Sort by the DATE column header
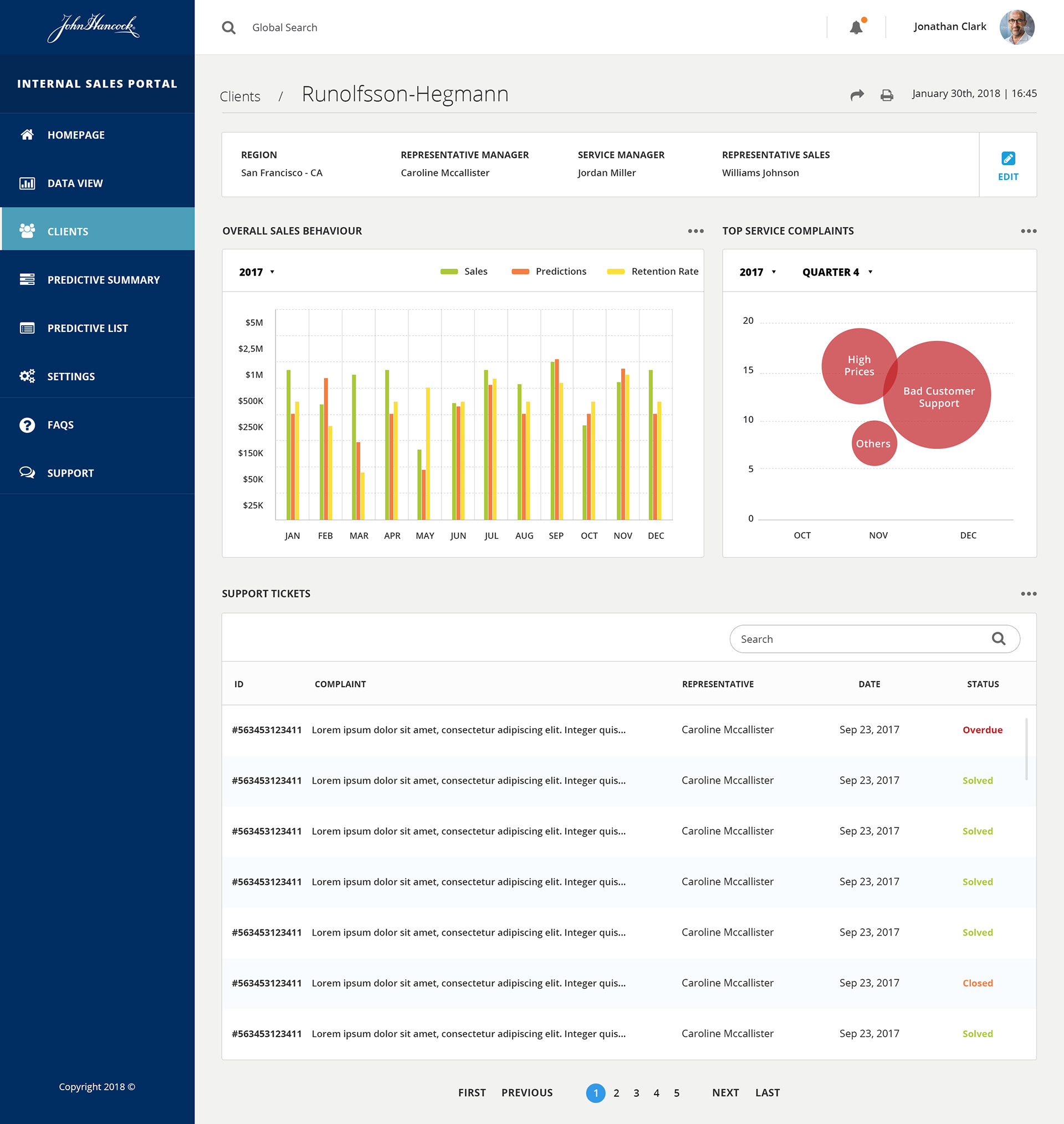This screenshot has height=1124, width=1064. [x=869, y=684]
